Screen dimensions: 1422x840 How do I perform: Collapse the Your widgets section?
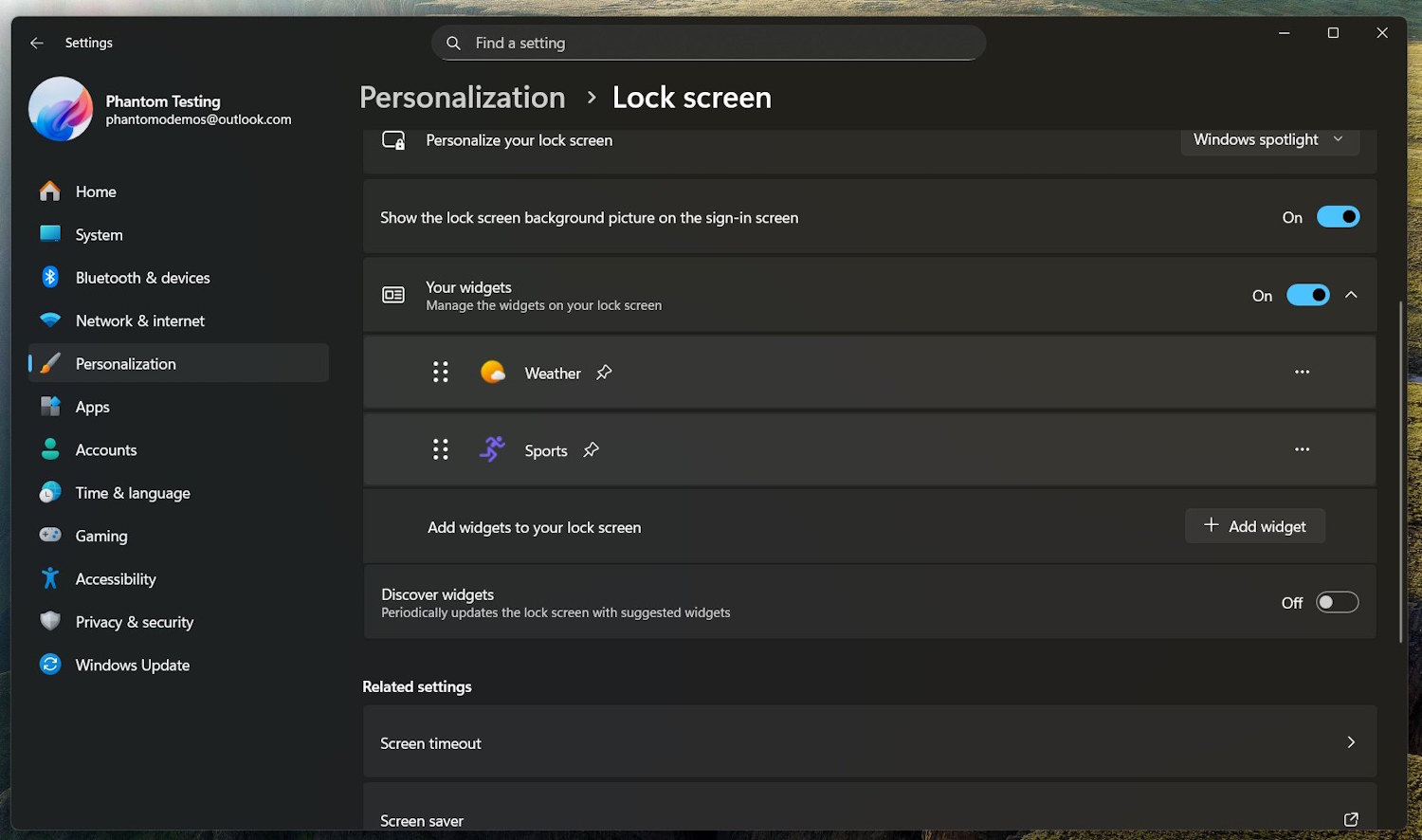point(1352,295)
